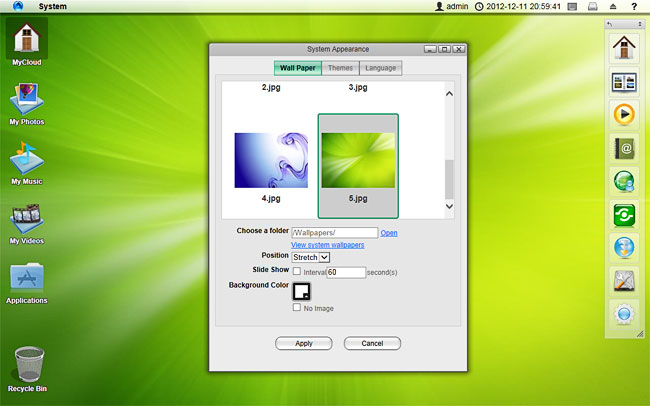Select the 4.jpg wallpaper thumbnail
This screenshot has width=650, height=406.
coord(271,160)
